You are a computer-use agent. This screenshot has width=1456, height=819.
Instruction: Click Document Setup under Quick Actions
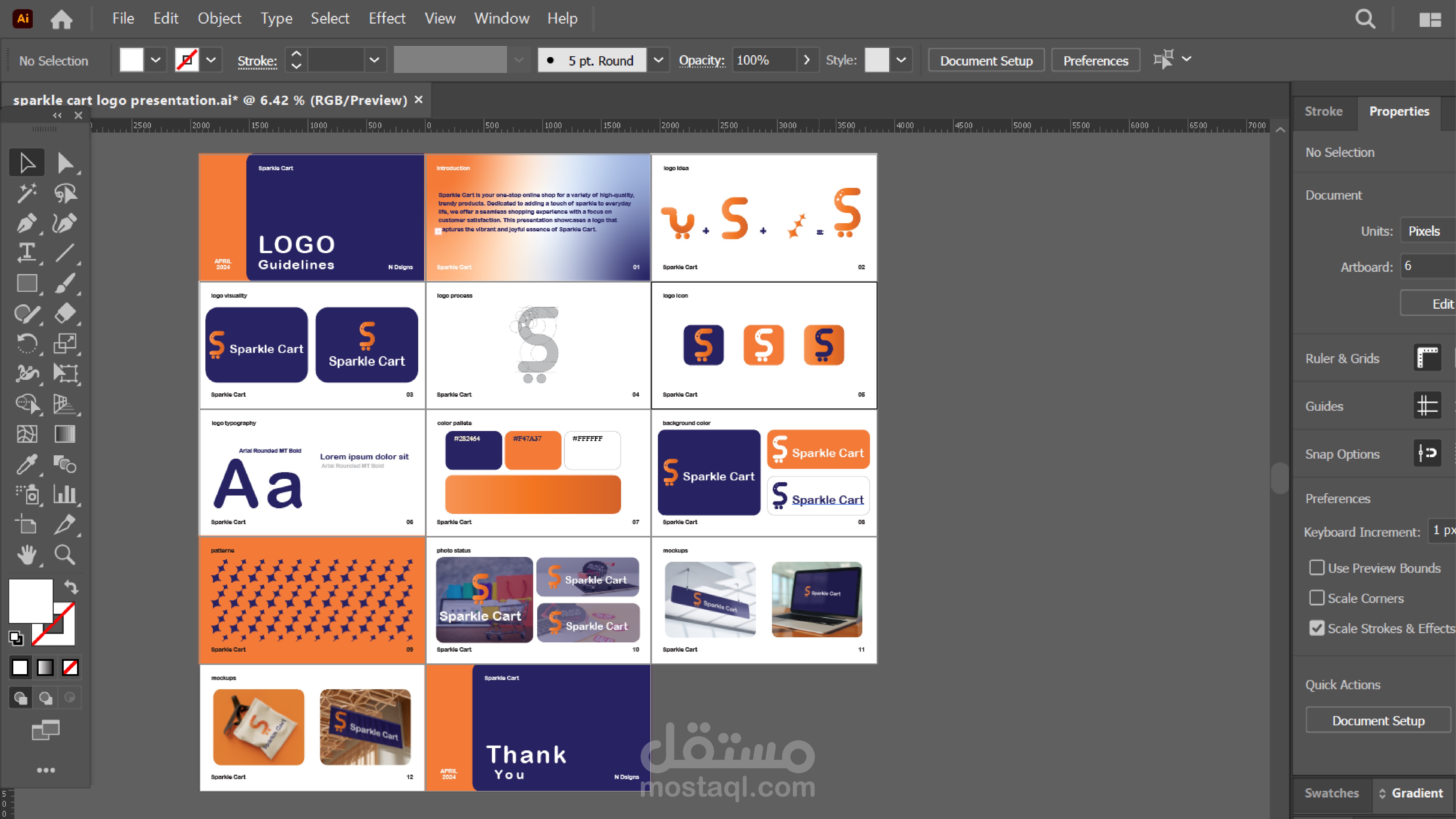pos(1377,720)
